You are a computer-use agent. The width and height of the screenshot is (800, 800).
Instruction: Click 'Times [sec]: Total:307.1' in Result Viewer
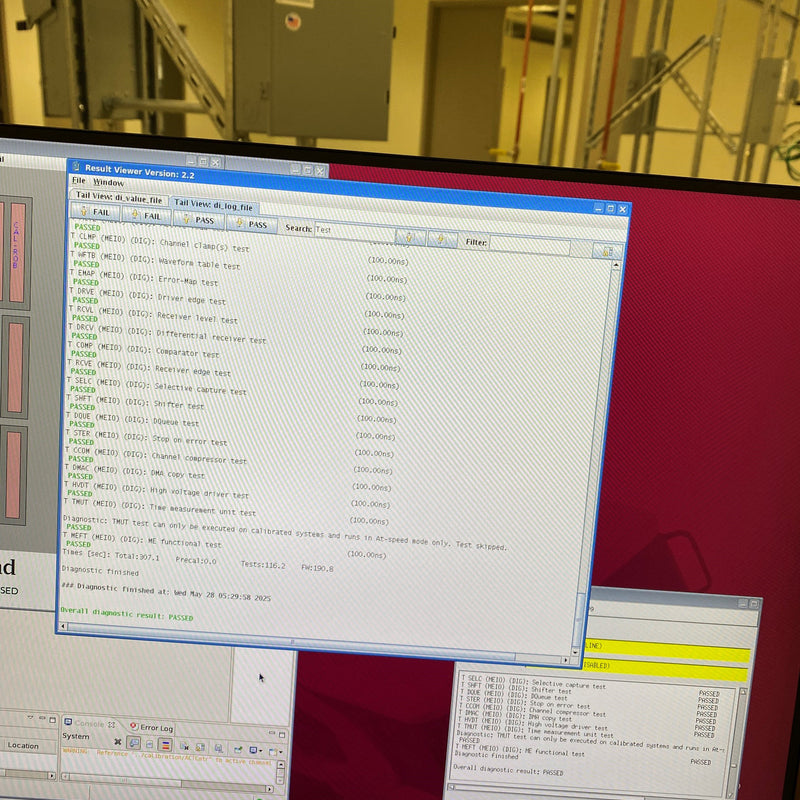pyautogui.click(x=111, y=555)
